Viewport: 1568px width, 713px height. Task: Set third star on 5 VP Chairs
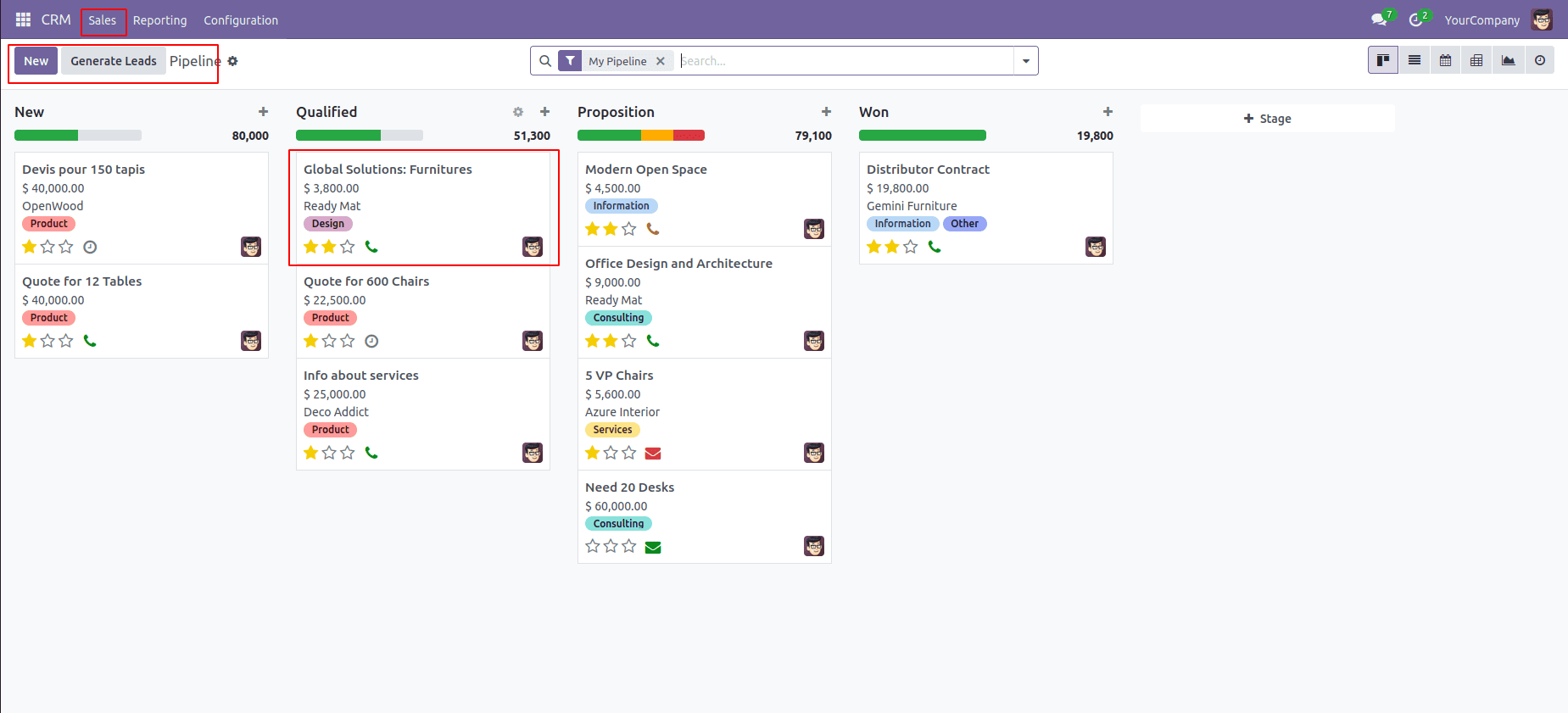629,453
